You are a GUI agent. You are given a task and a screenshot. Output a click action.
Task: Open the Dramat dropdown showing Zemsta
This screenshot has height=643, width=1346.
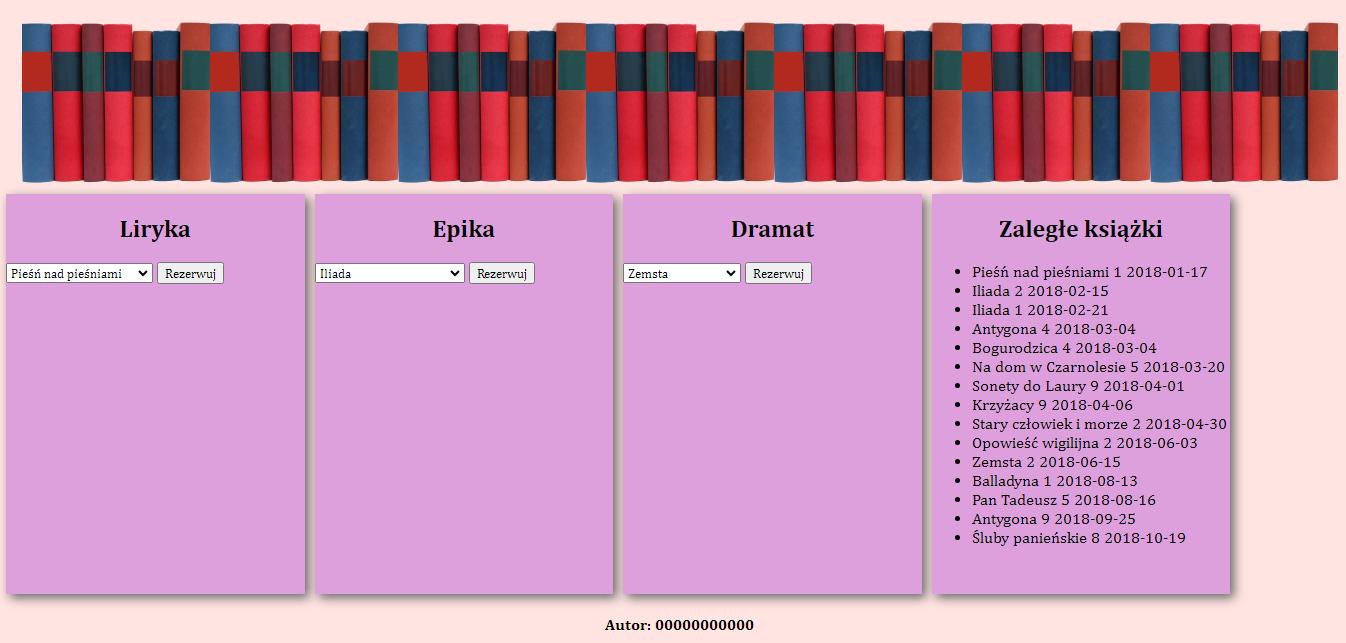[x=681, y=273]
